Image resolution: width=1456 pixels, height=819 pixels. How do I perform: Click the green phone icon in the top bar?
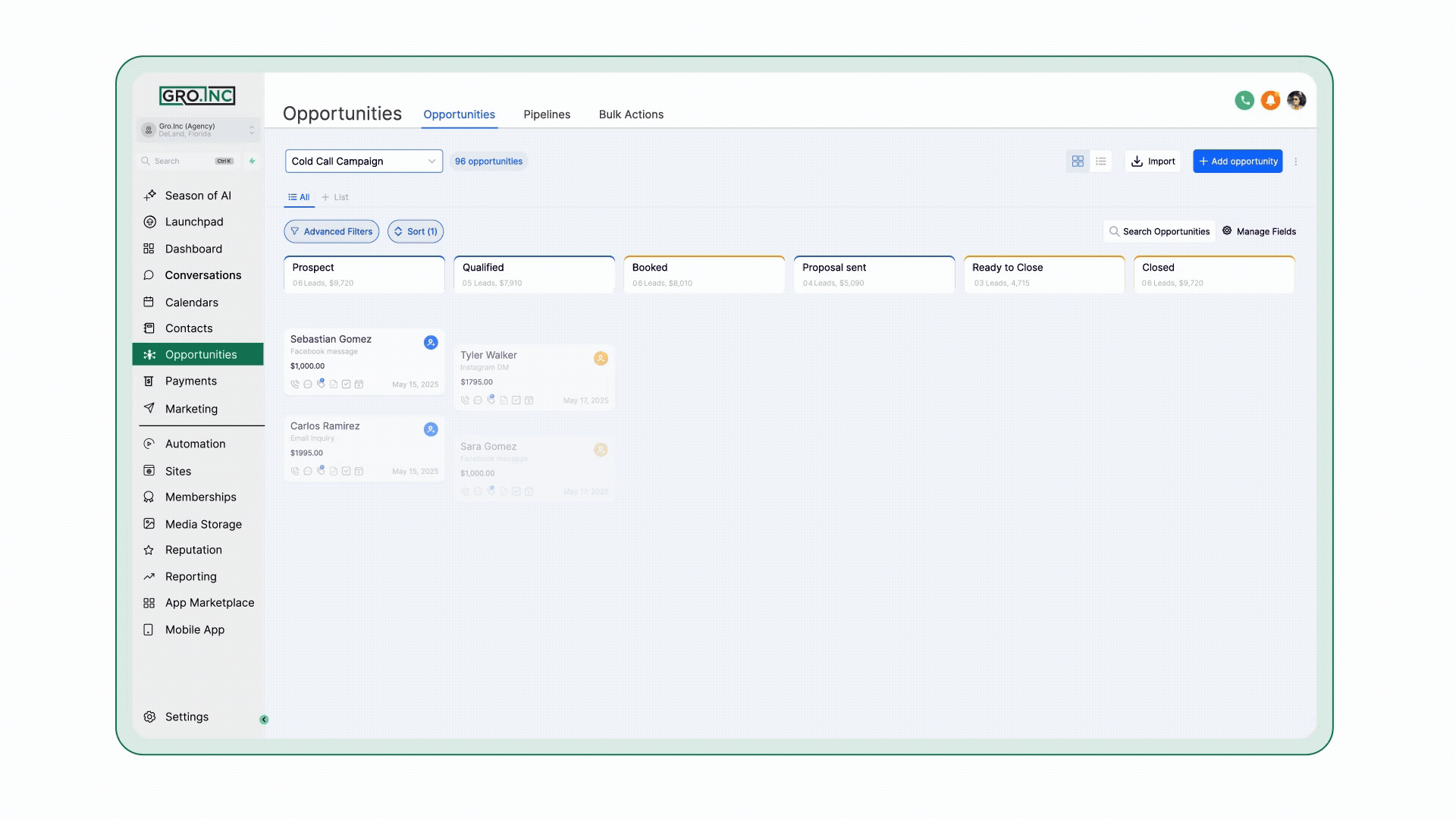(1244, 99)
